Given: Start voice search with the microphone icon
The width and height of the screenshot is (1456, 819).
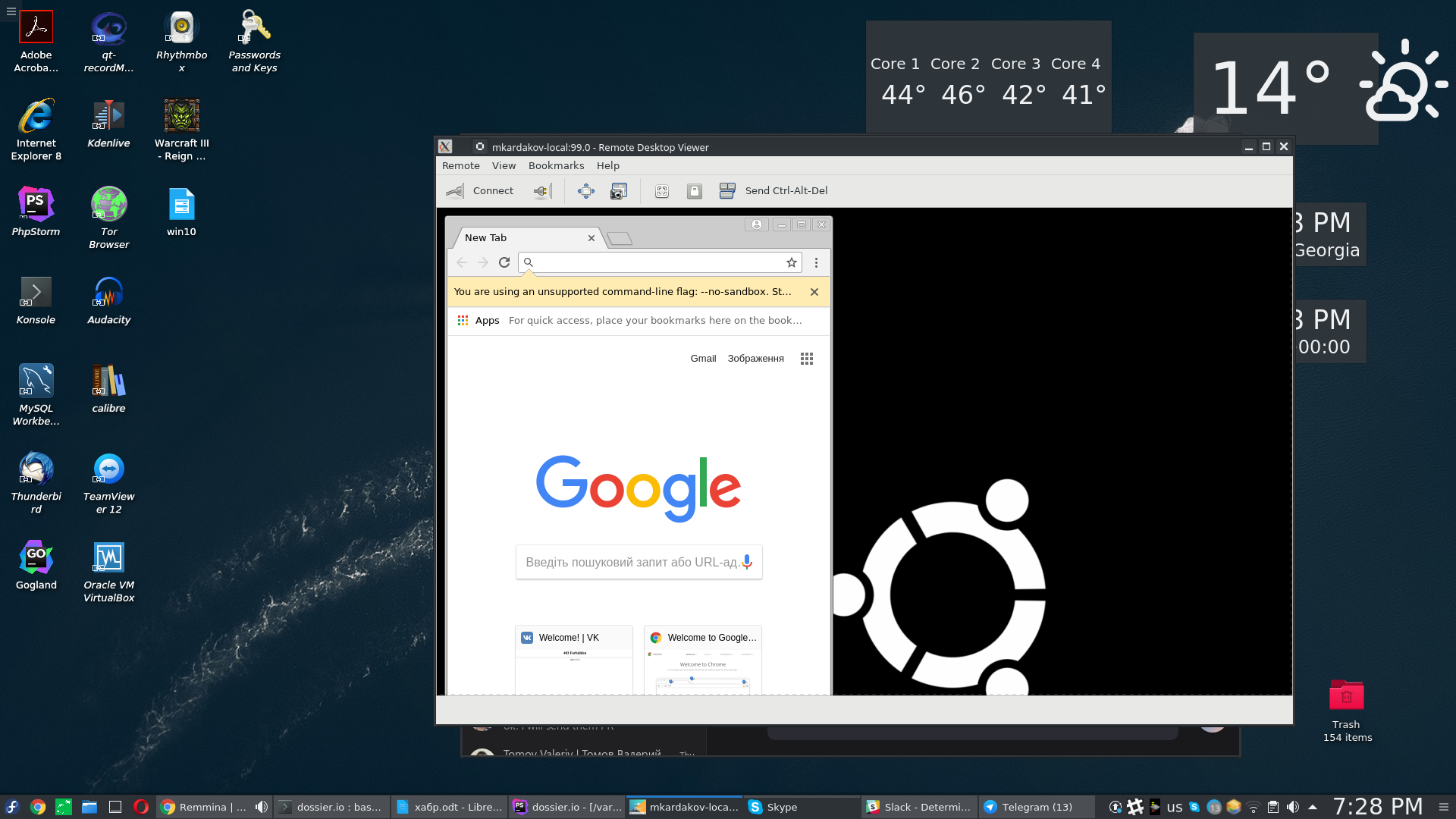Looking at the screenshot, I should (747, 562).
